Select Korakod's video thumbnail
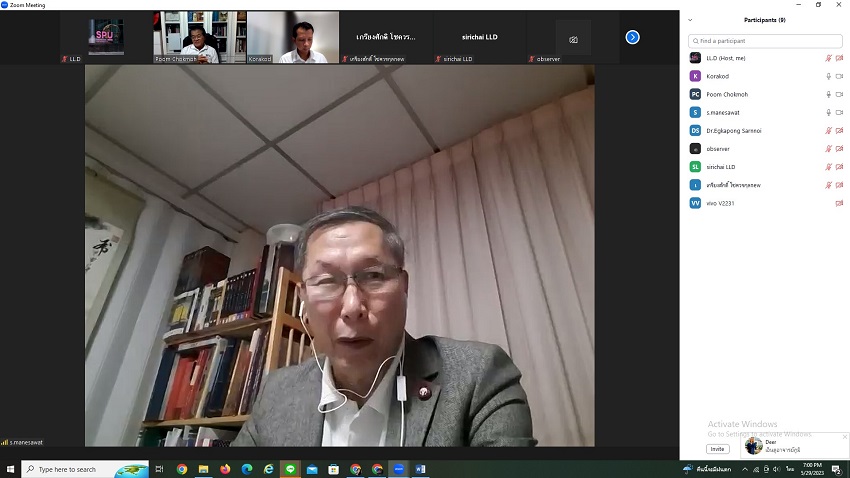850x478 pixels. coord(293,37)
